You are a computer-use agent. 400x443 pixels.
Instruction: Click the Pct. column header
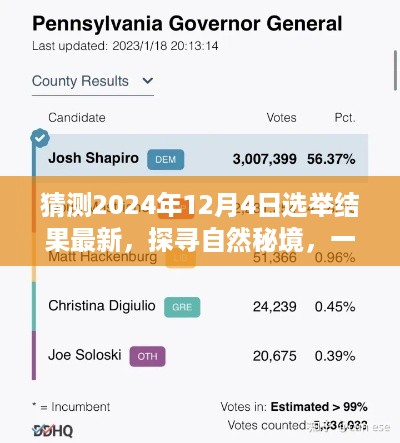[x=345, y=118]
